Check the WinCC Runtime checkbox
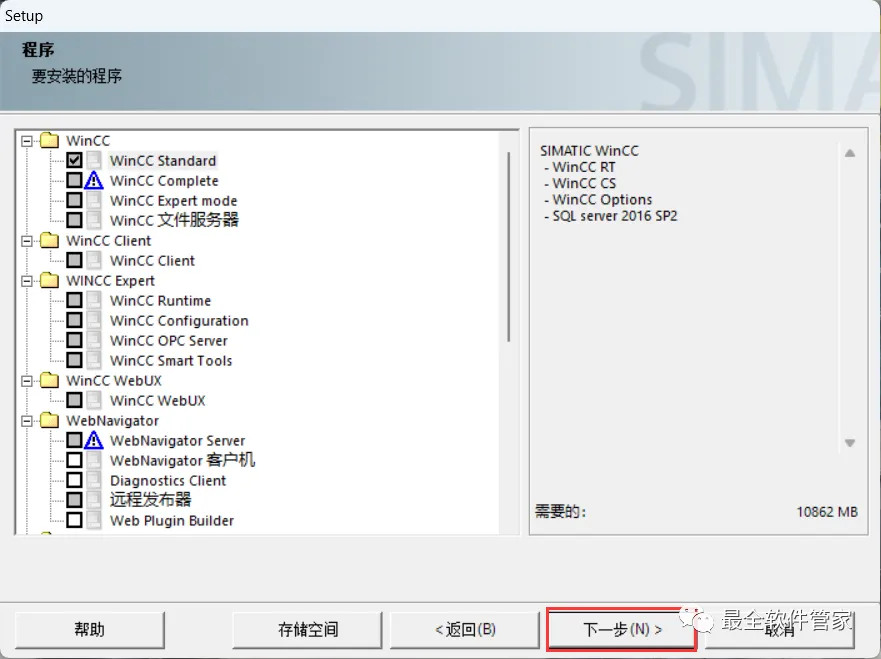The width and height of the screenshot is (881, 659). click(74, 300)
